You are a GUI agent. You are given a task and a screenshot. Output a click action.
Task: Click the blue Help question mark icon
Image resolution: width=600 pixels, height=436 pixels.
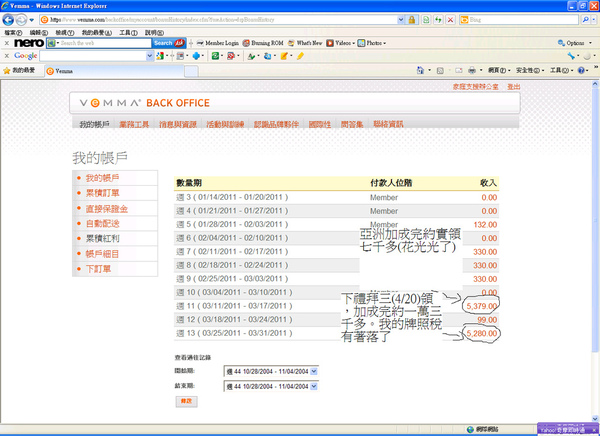[581, 70]
